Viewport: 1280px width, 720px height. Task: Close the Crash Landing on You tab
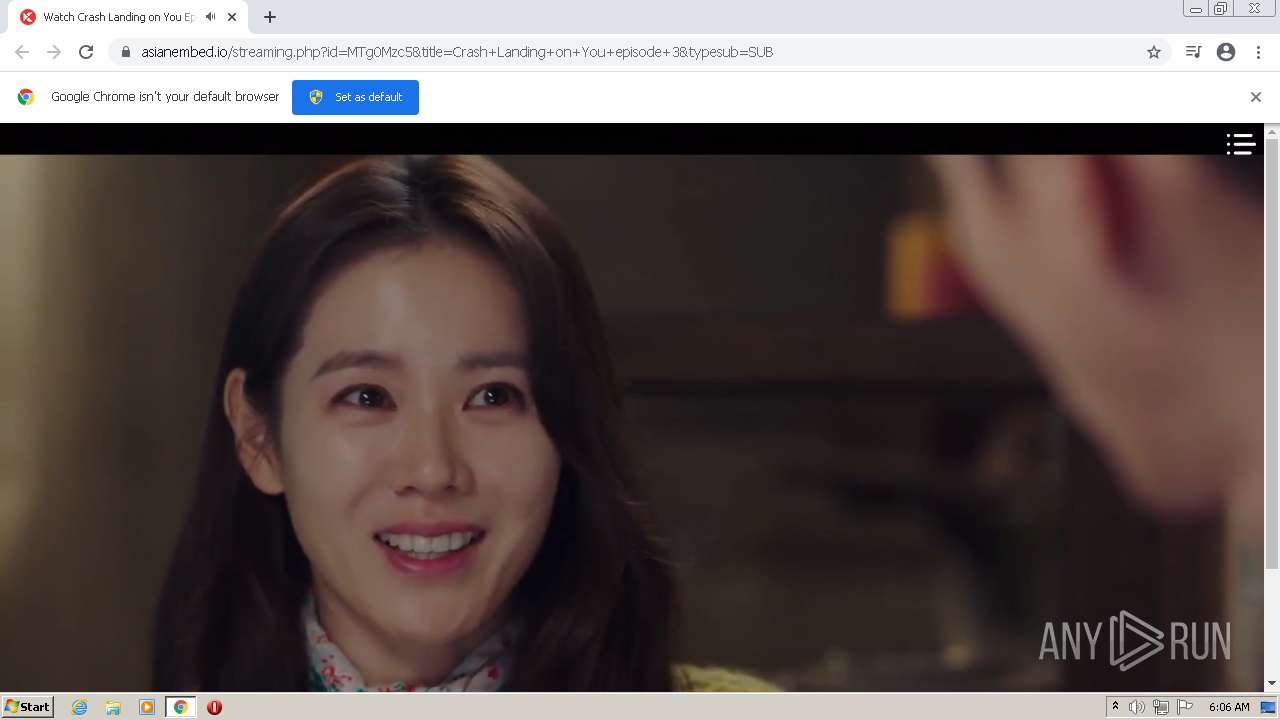coord(232,17)
